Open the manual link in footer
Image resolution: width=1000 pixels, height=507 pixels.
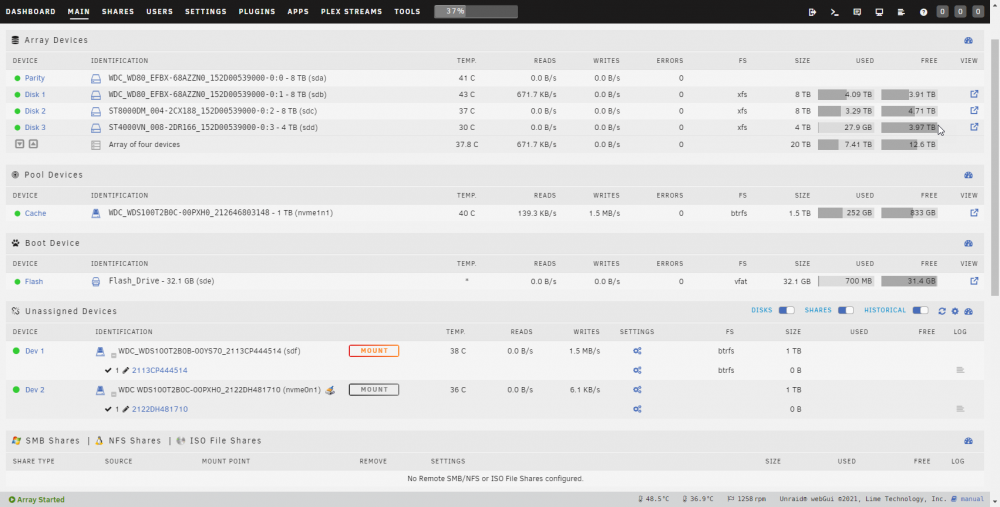click(973, 499)
